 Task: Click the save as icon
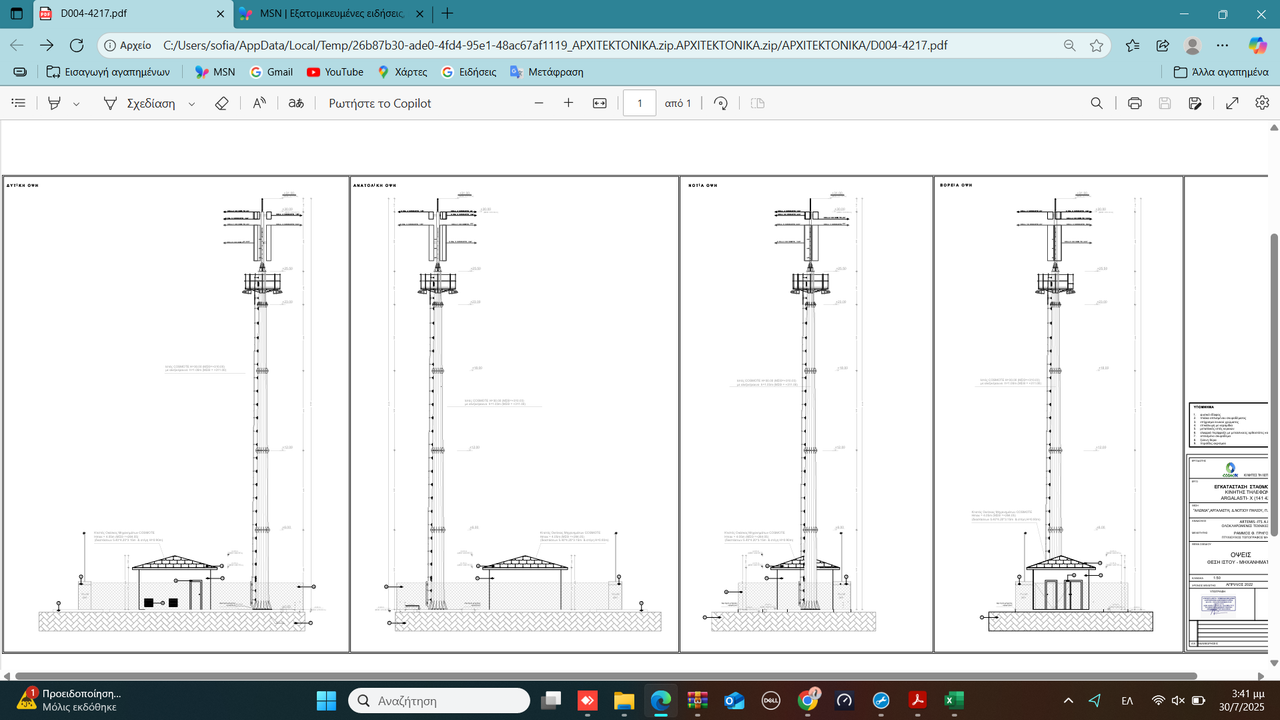1195,103
